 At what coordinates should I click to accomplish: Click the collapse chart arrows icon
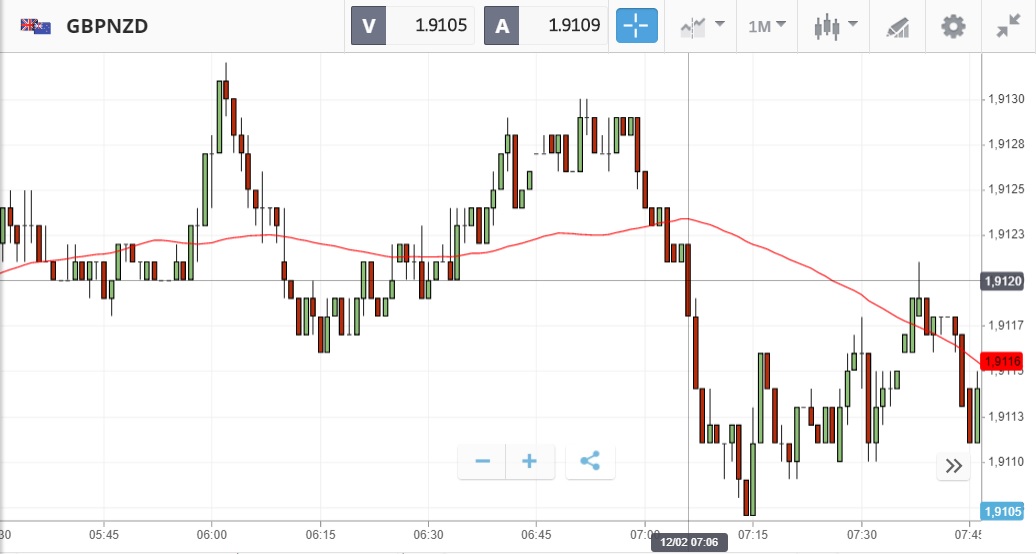coord(1007,26)
